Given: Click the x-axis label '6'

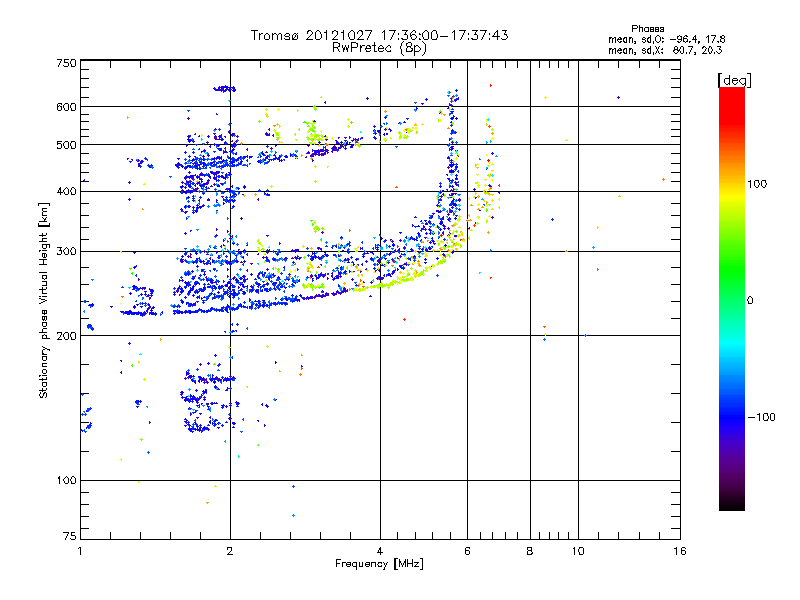Looking at the screenshot, I should 467,551.
